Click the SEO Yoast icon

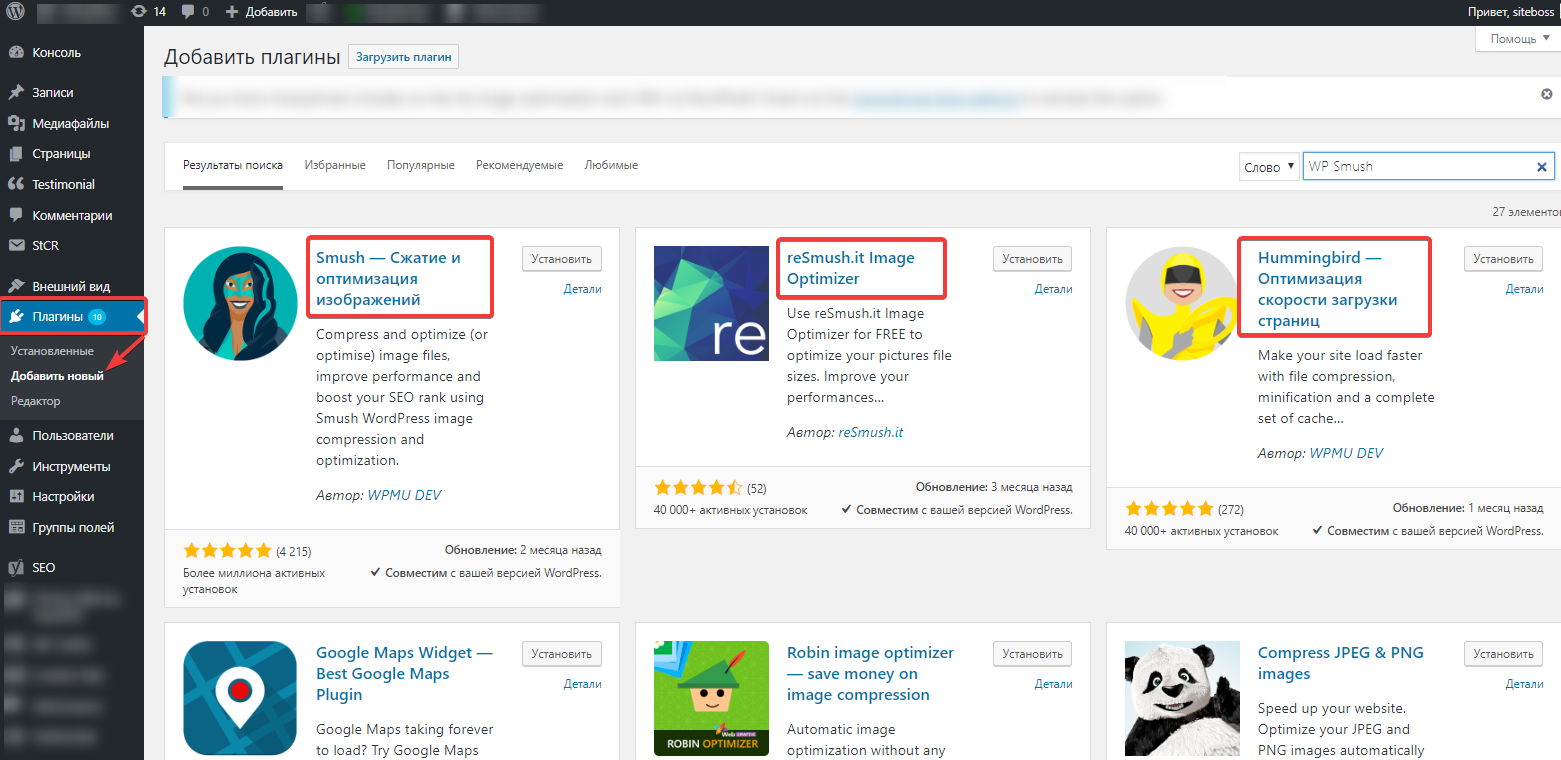pyautogui.click(x=16, y=567)
